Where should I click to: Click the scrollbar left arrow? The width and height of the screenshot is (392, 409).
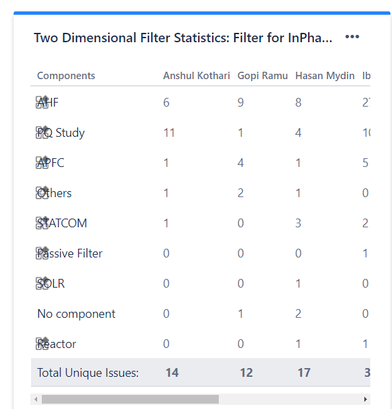36,399
